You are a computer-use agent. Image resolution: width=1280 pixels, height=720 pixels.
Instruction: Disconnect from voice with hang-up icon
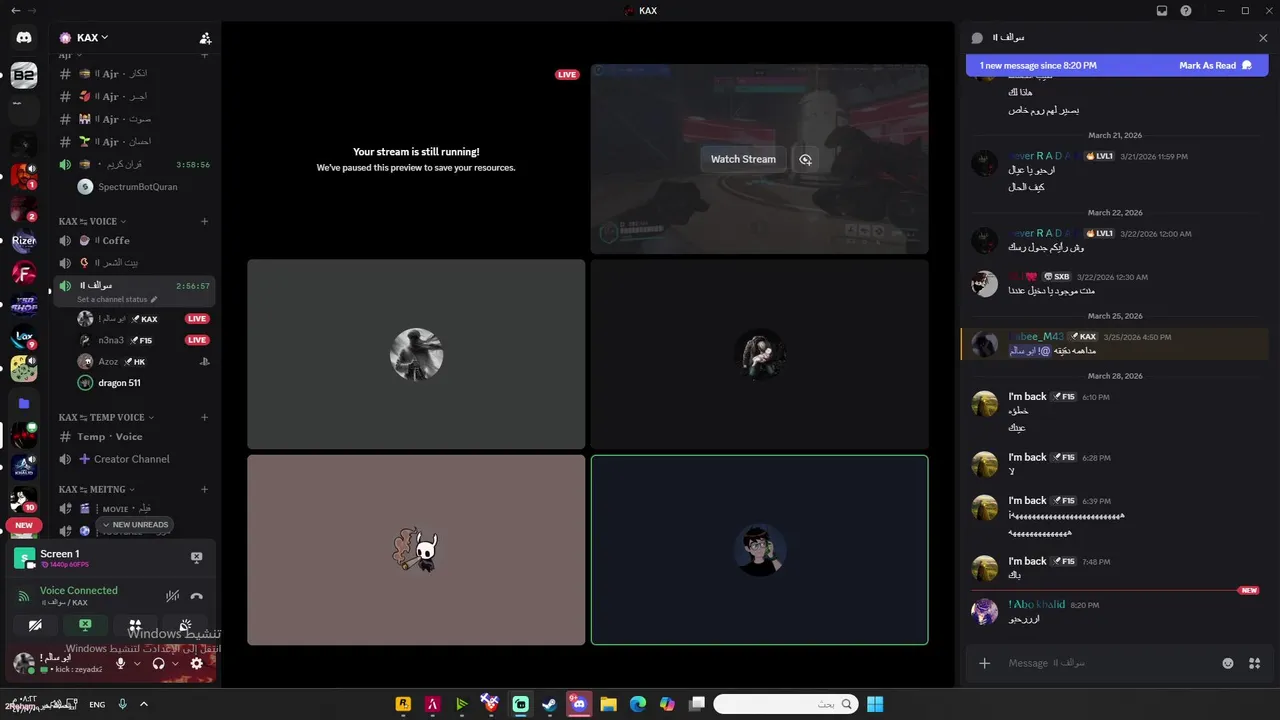pos(197,596)
